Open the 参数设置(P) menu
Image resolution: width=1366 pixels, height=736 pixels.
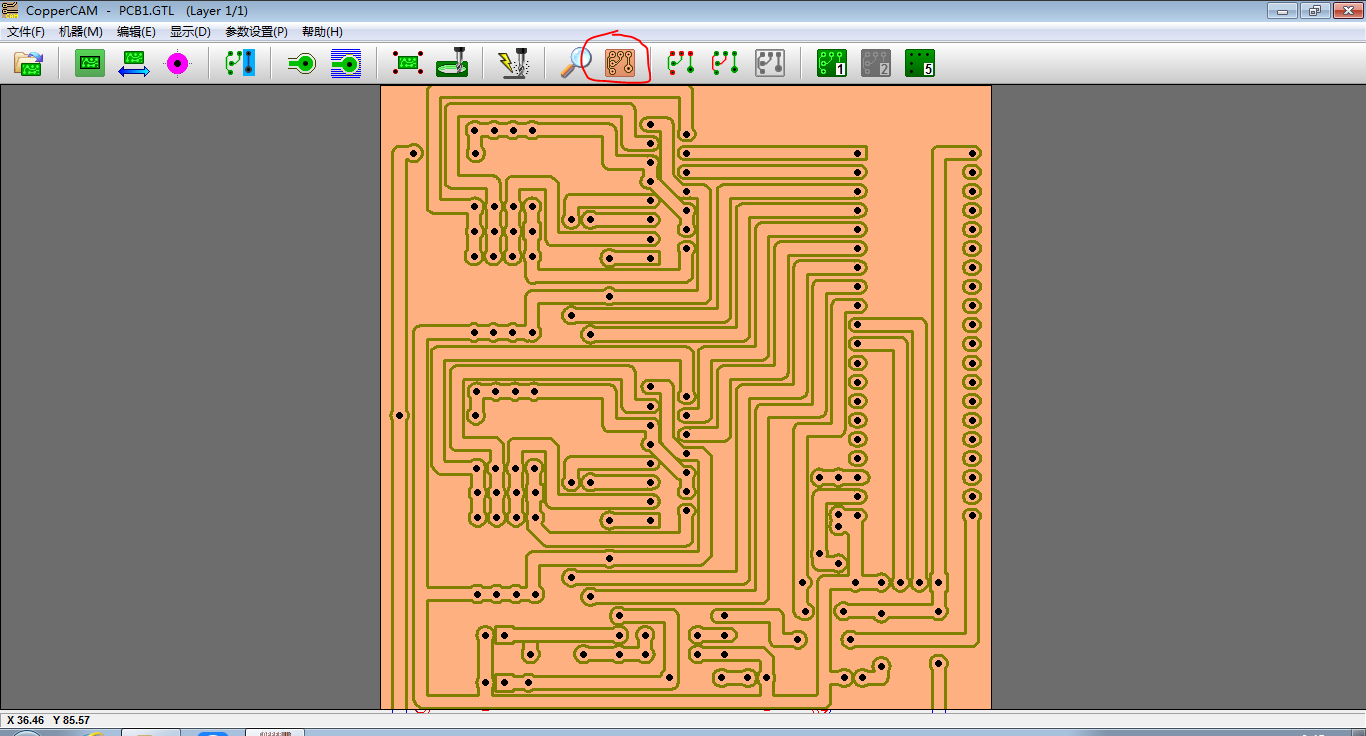coord(256,32)
